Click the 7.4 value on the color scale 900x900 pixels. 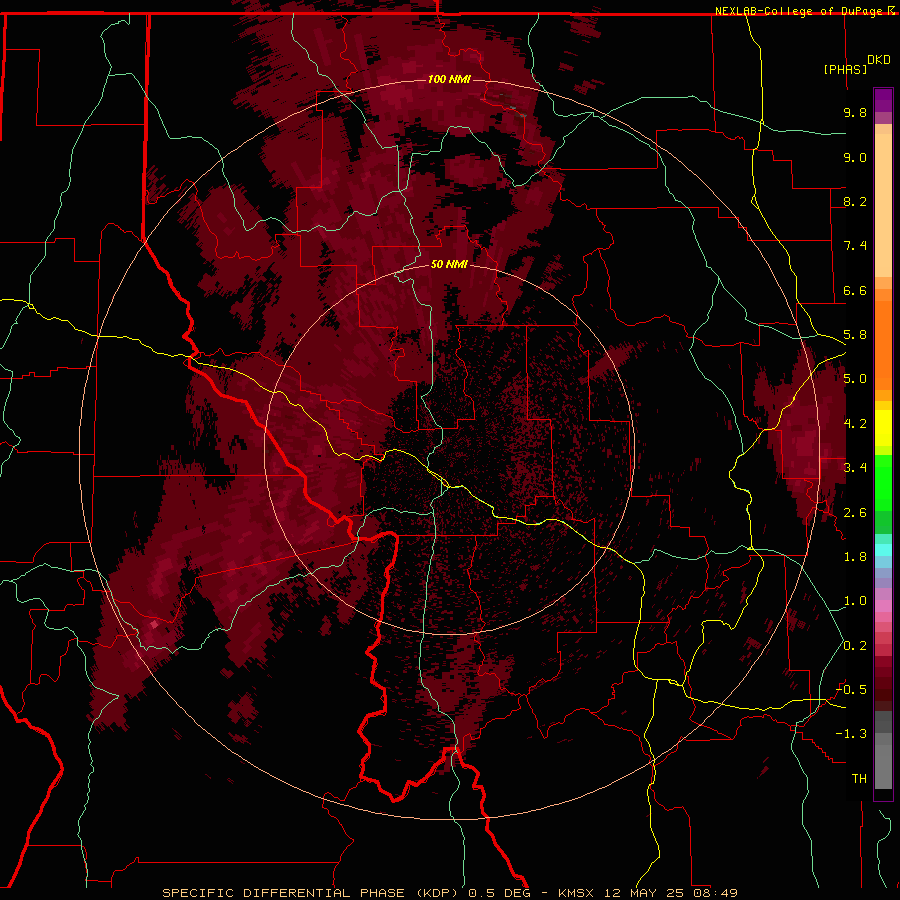click(855, 246)
